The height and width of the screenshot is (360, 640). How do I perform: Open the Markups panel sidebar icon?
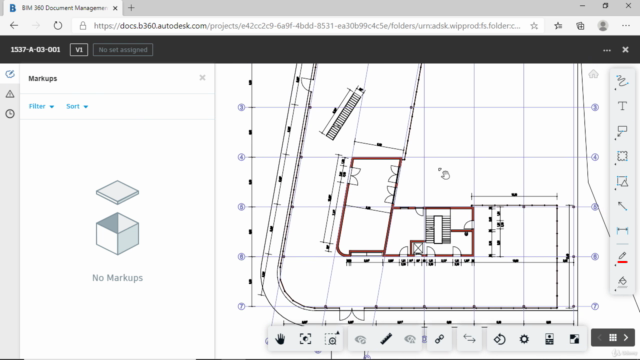tap(10, 74)
